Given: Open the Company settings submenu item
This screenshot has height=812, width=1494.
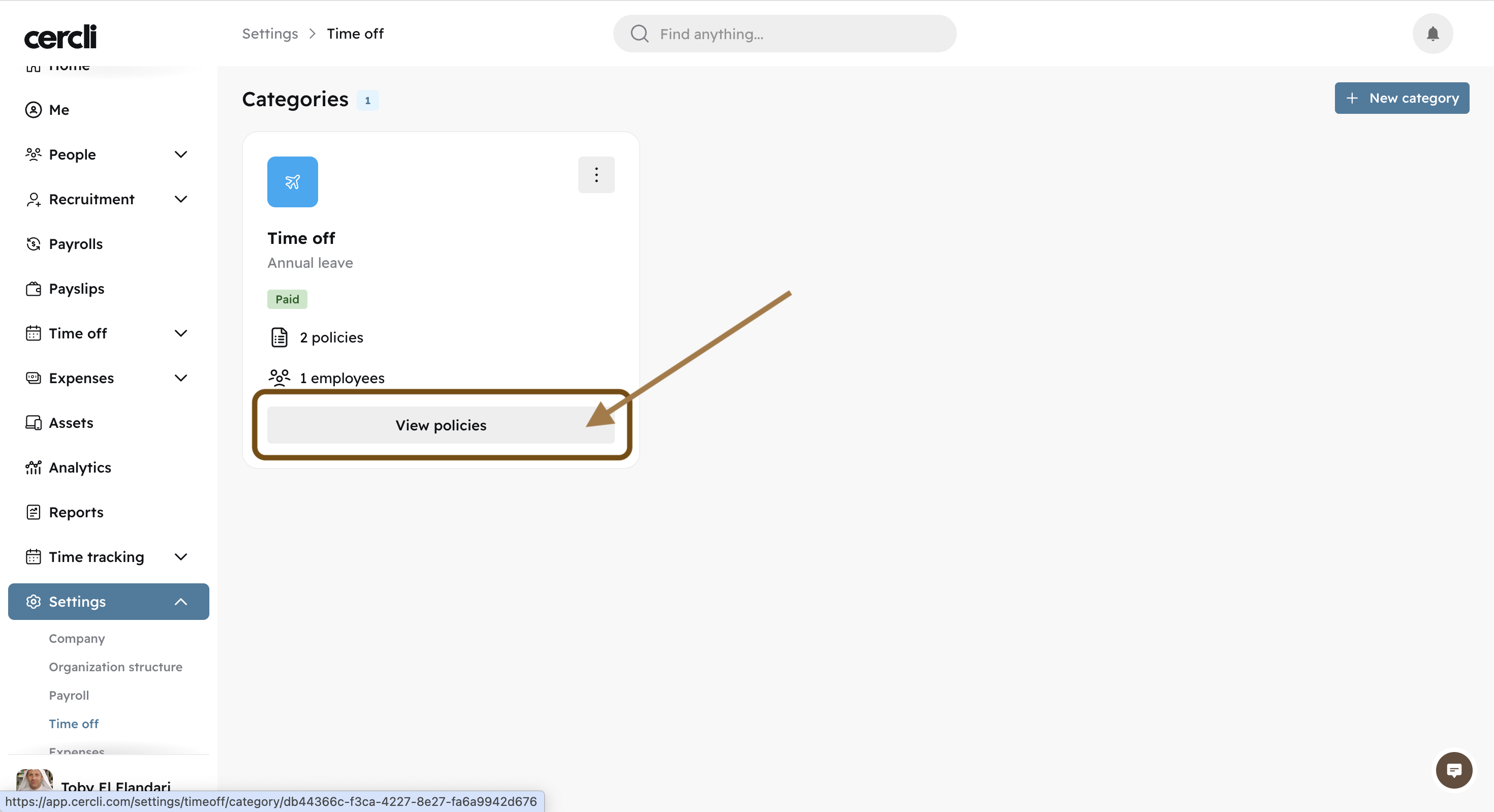Looking at the screenshot, I should pyautogui.click(x=77, y=639).
